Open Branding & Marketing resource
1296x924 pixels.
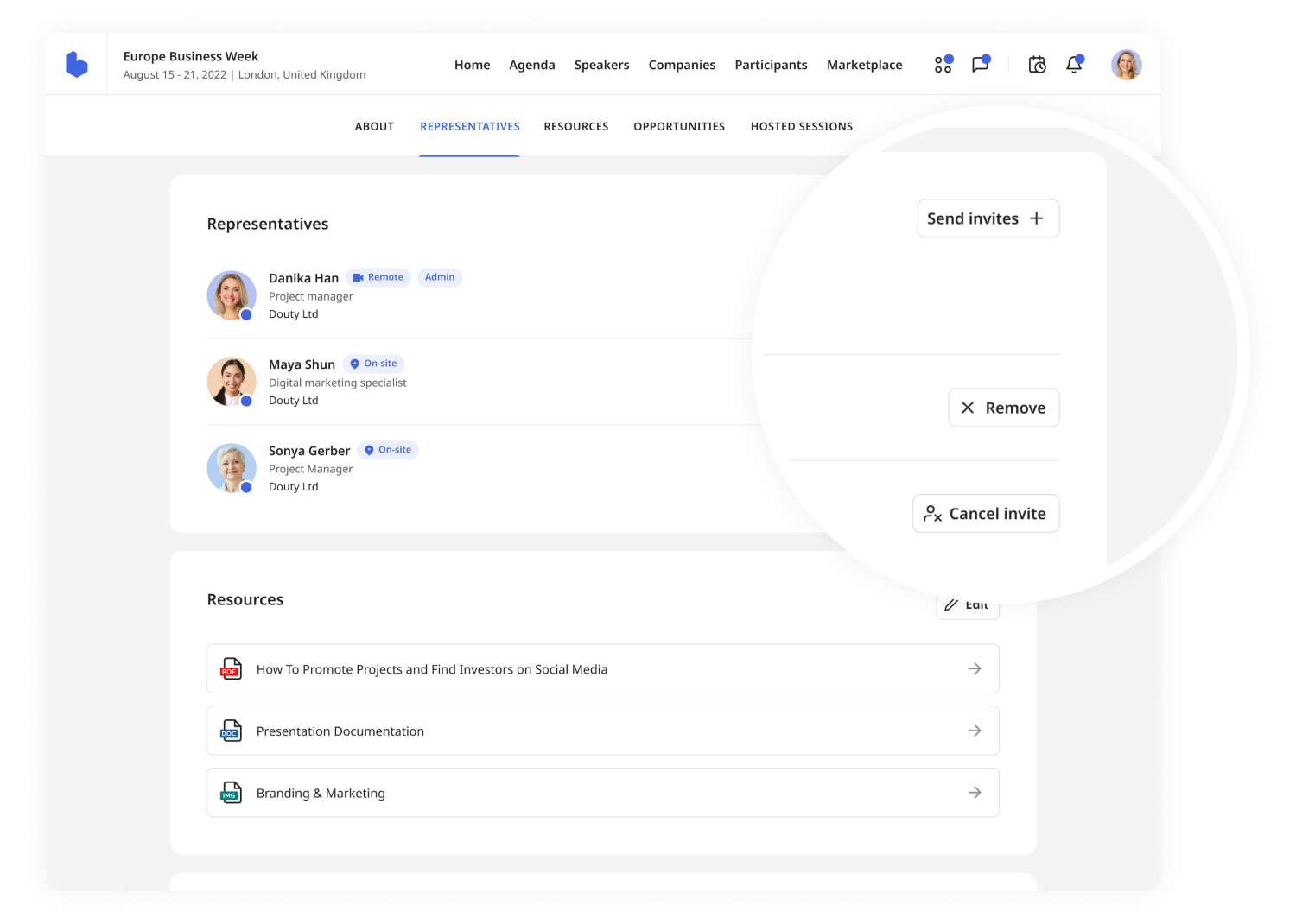603,793
